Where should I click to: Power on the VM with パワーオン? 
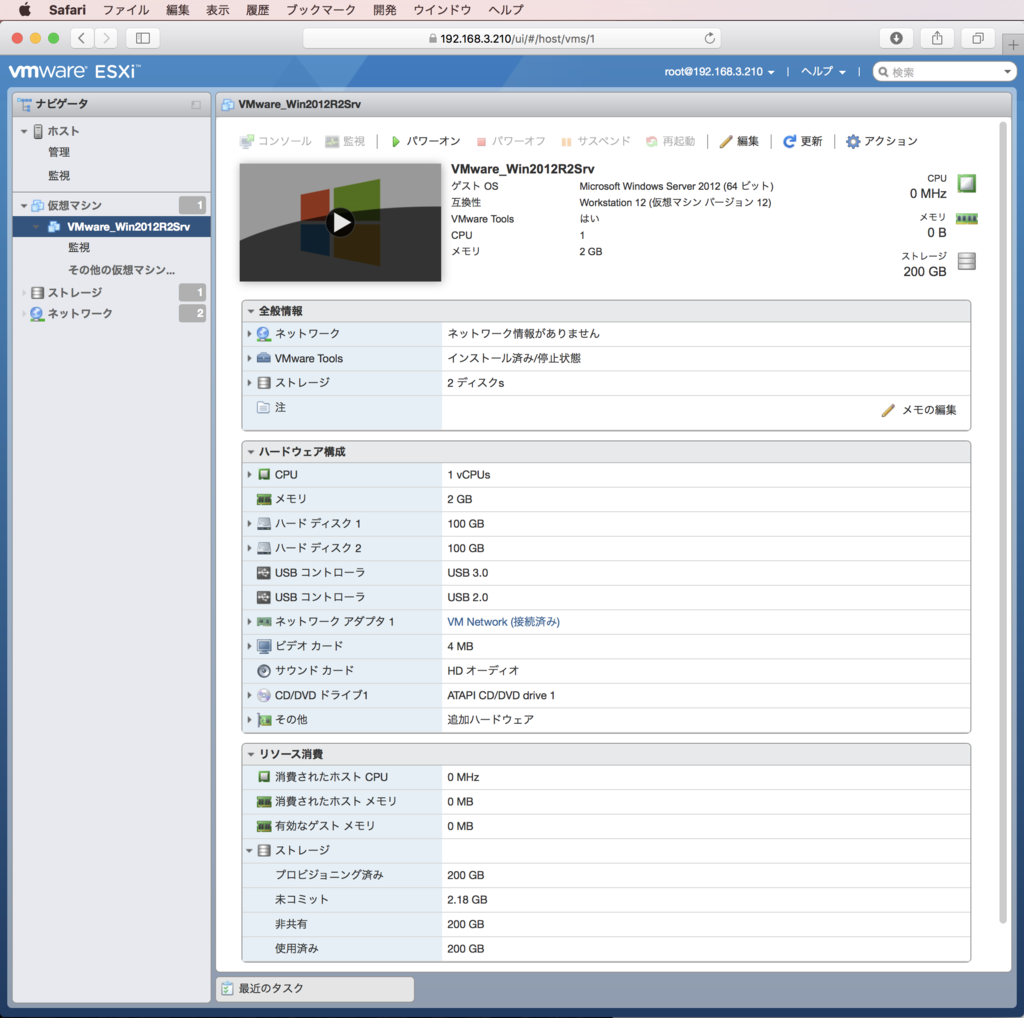click(426, 141)
